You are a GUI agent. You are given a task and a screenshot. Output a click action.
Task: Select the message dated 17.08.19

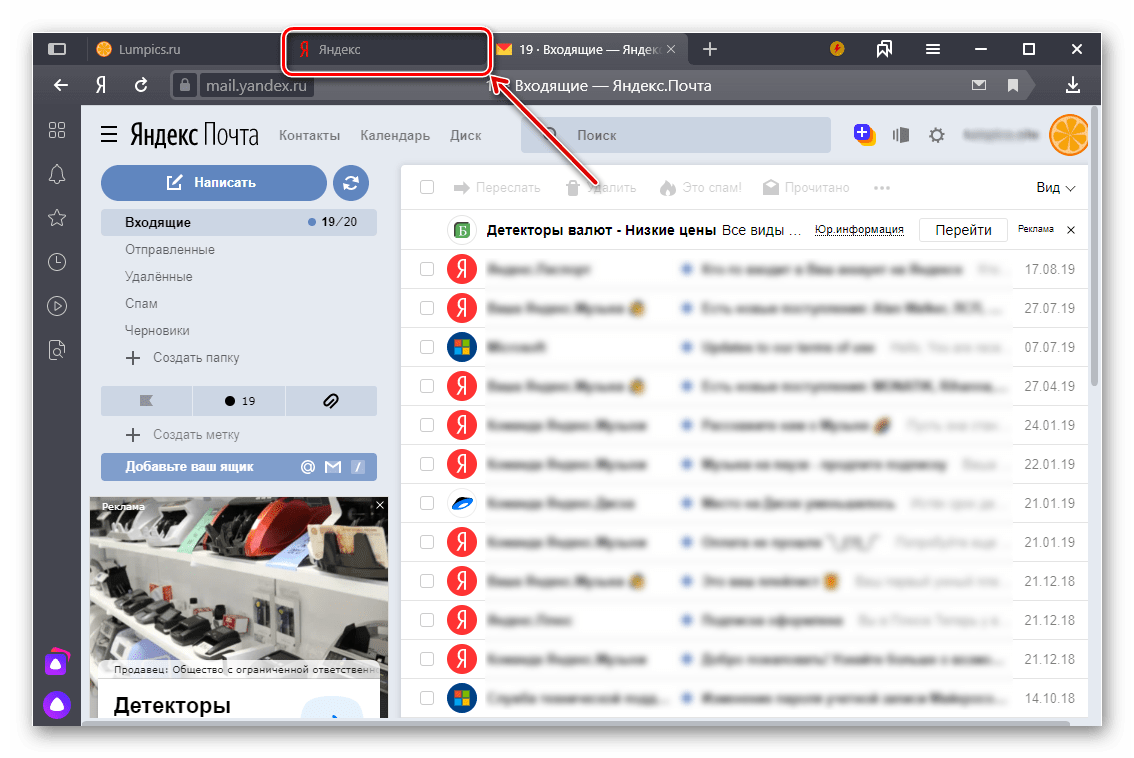(427, 269)
